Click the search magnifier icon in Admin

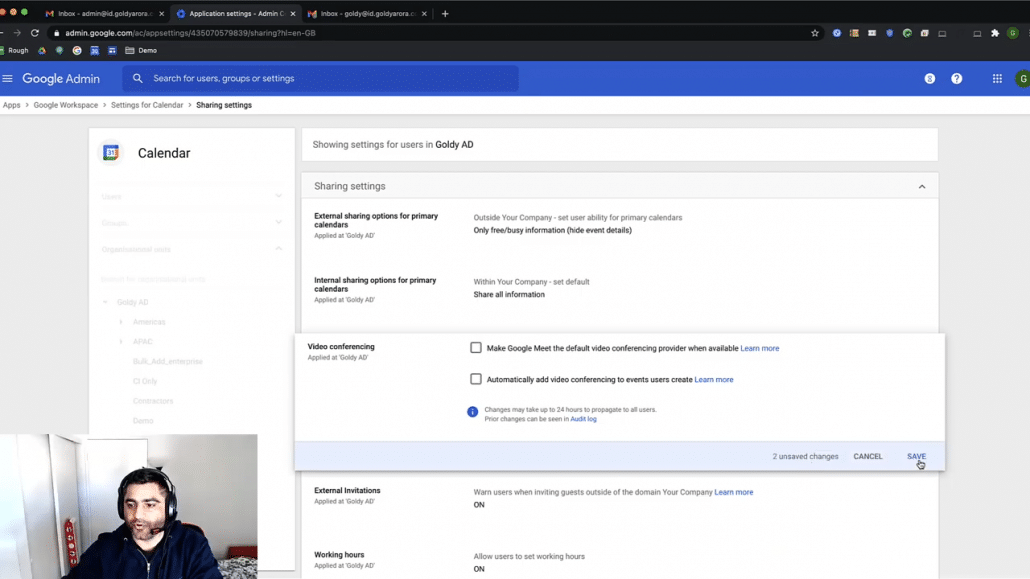pyautogui.click(x=137, y=78)
